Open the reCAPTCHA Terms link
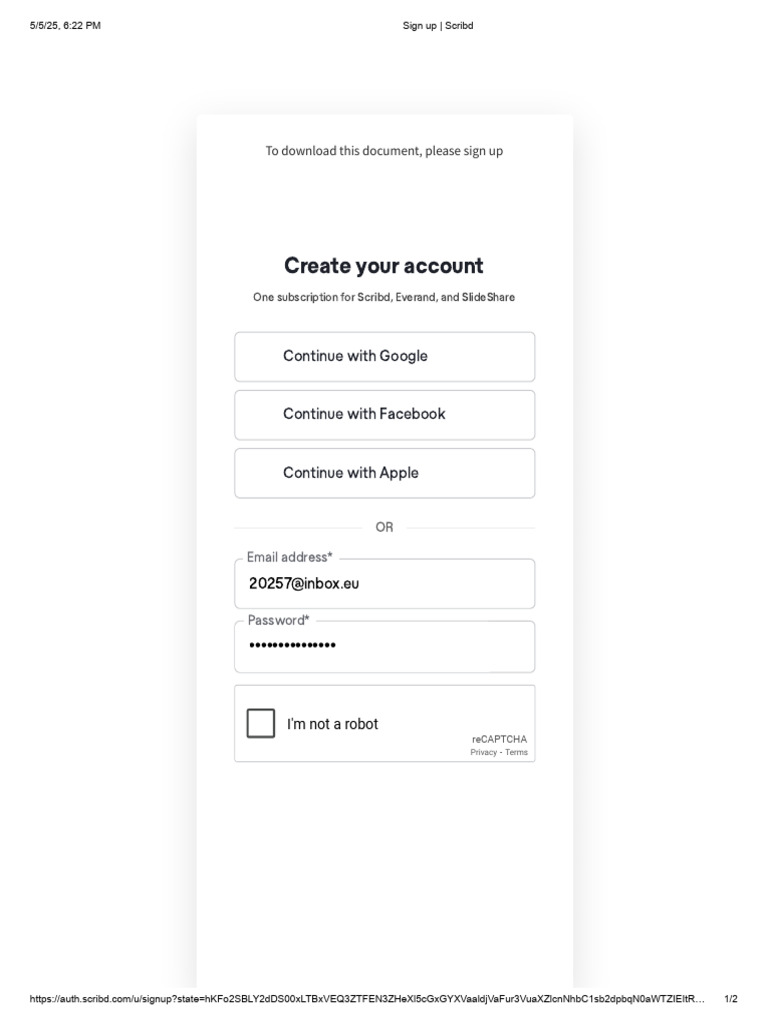This screenshot has width=768, height=1024. 516,752
